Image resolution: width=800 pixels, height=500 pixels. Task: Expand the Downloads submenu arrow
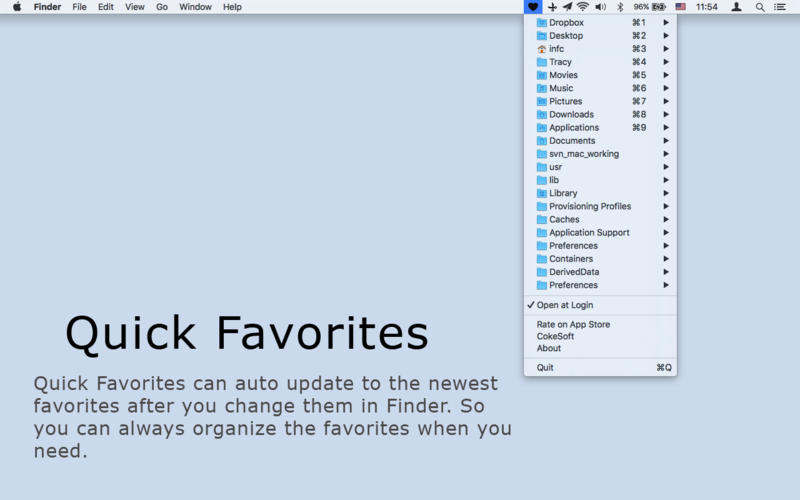(x=666, y=114)
